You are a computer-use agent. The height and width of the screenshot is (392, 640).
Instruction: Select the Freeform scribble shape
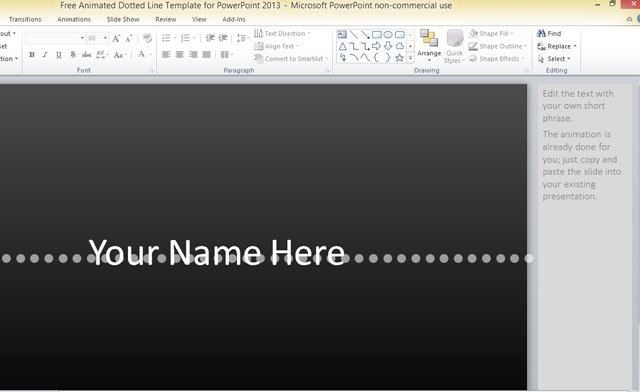[342, 58]
